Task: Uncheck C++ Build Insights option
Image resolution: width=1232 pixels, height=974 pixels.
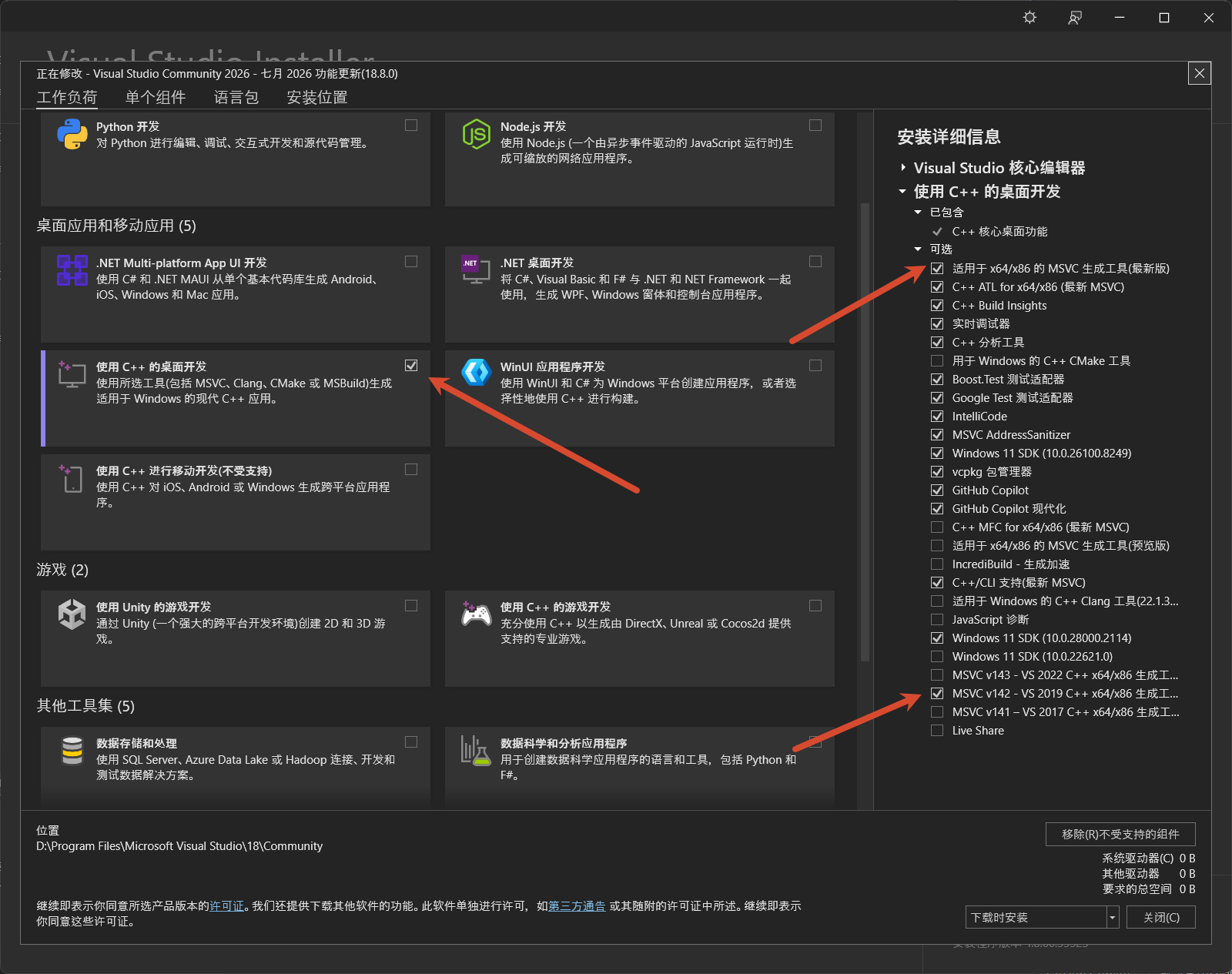Action: click(x=937, y=305)
